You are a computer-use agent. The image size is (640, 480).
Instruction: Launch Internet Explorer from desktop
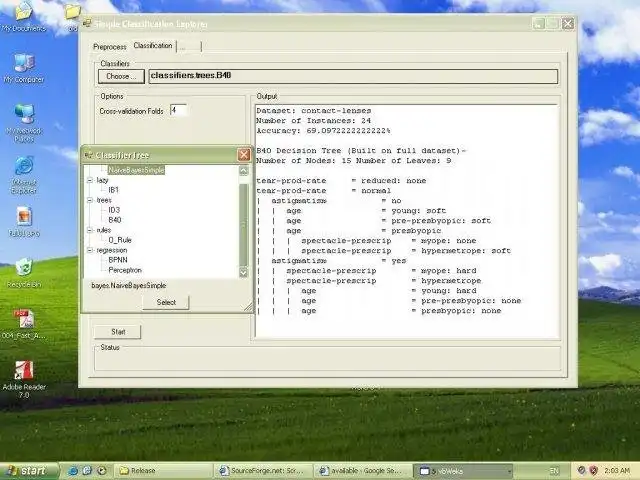(24, 174)
